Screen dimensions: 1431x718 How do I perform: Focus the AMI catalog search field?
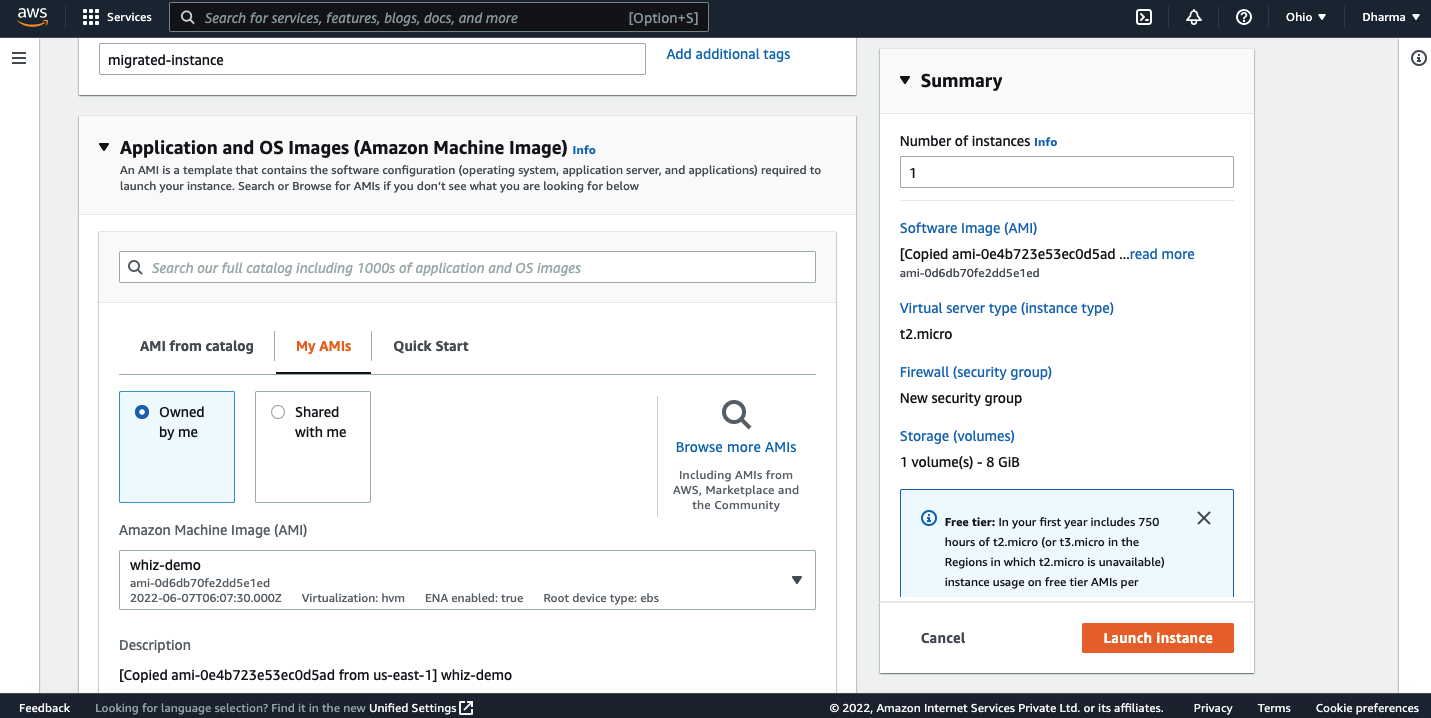click(x=467, y=268)
